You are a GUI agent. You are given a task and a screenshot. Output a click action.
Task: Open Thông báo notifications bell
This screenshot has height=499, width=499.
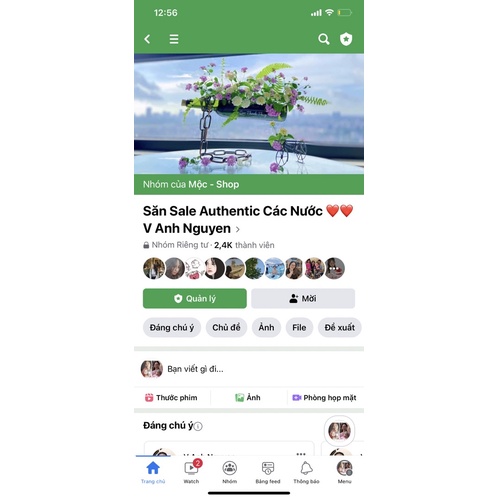306,468
